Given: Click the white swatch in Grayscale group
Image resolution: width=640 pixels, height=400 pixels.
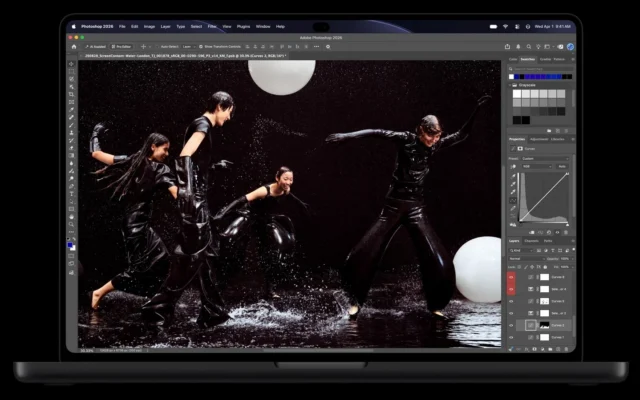Looking at the screenshot, I should coord(517,94).
